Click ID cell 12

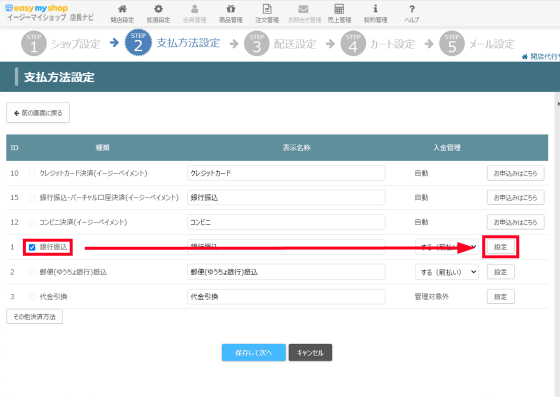pos(14,222)
